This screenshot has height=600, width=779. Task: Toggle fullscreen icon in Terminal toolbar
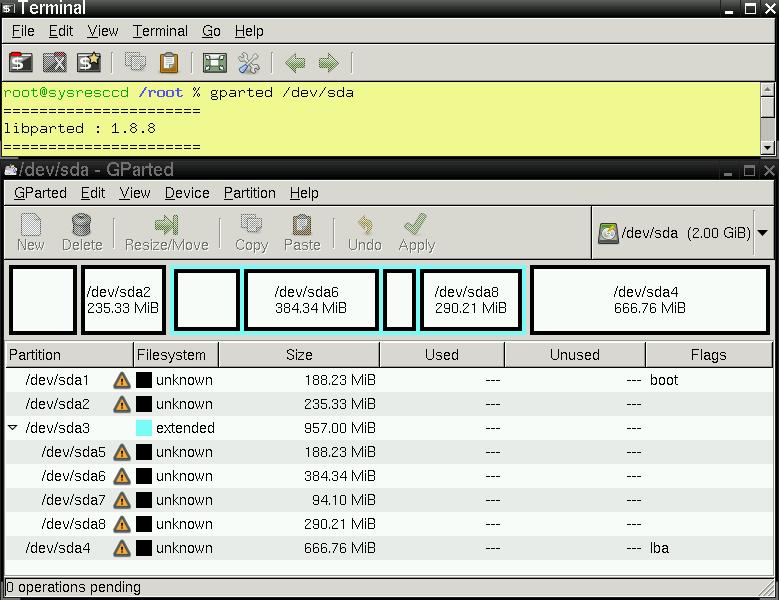[215, 63]
